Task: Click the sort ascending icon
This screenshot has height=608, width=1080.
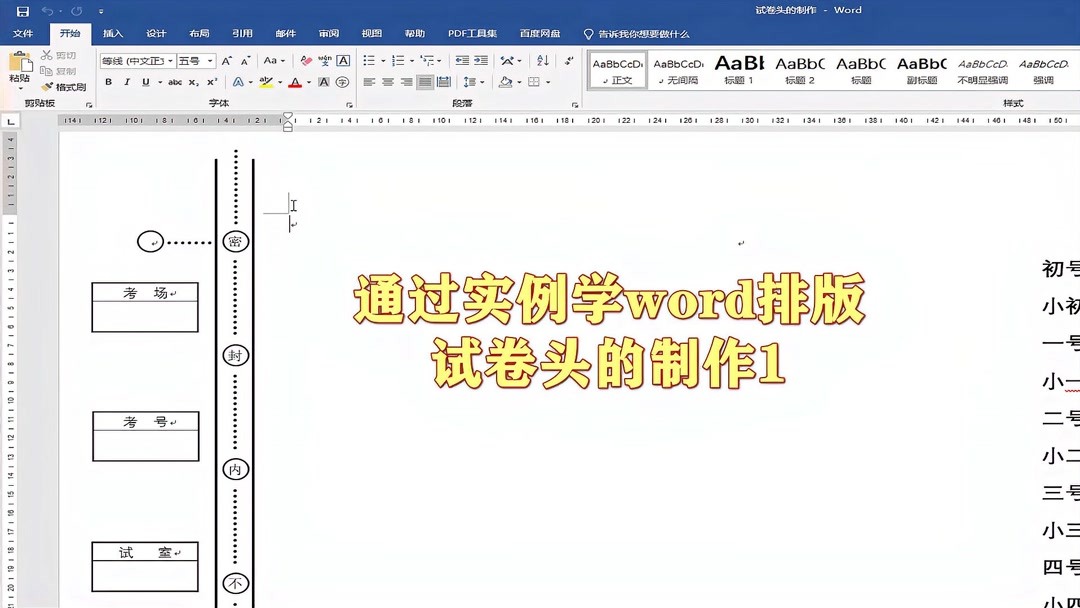Action: (x=544, y=60)
